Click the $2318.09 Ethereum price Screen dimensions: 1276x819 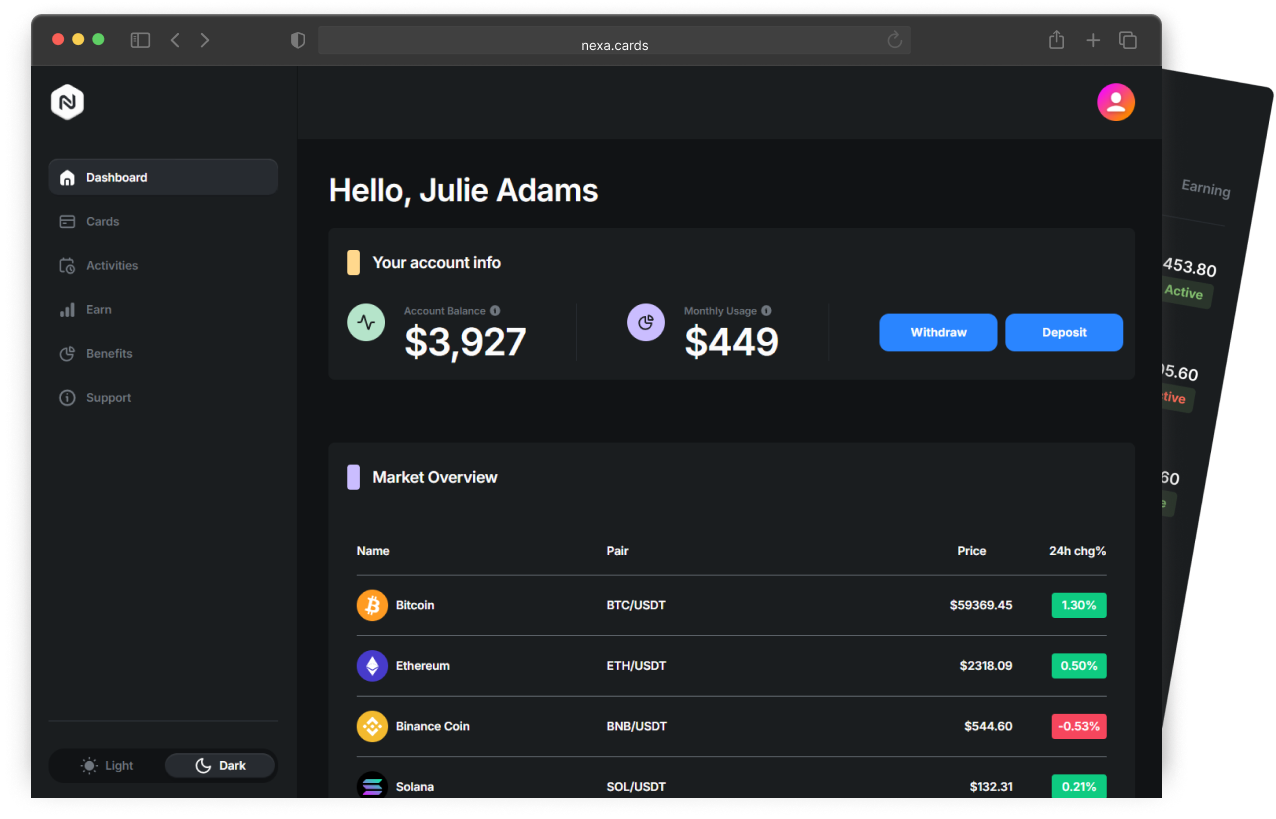coord(986,666)
